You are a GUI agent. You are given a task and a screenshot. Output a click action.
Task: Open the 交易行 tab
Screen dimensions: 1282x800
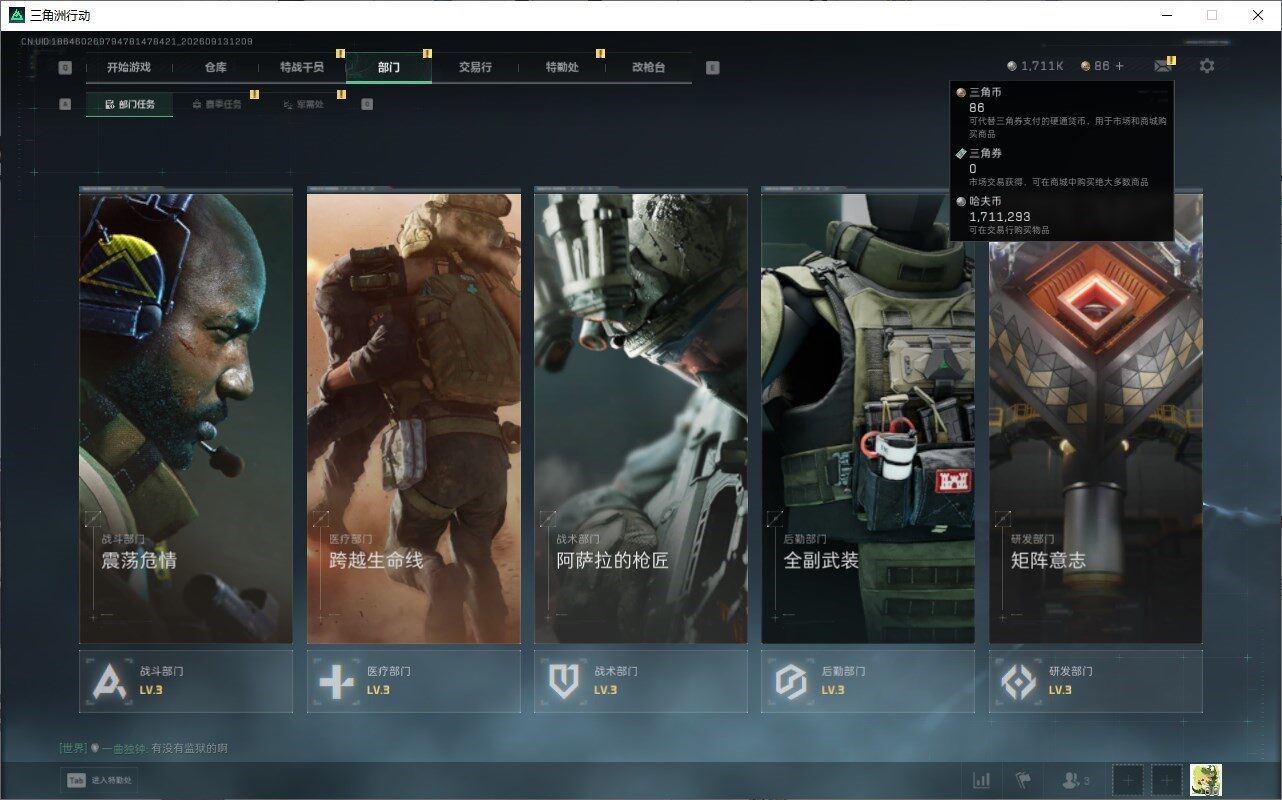click(x=475, y=67)
